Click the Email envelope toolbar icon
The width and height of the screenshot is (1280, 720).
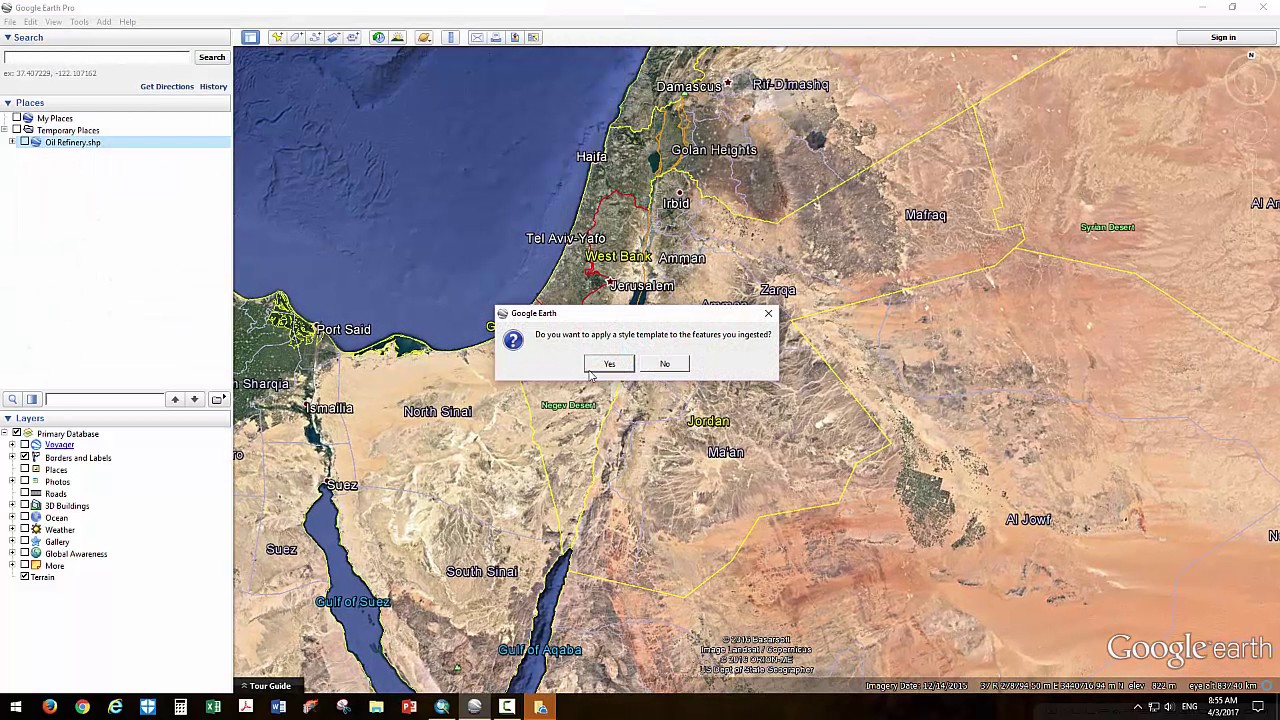click(477, 38)
